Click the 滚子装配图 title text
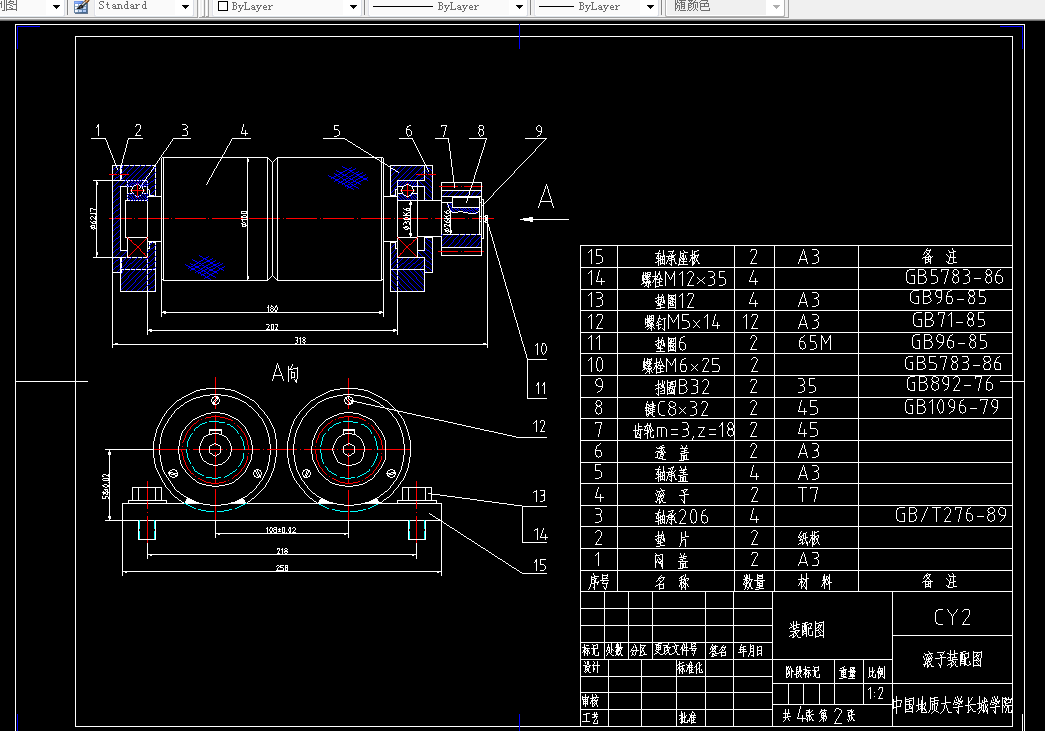1045x731 pixels. pyautogui.click(x=952, y=660)
